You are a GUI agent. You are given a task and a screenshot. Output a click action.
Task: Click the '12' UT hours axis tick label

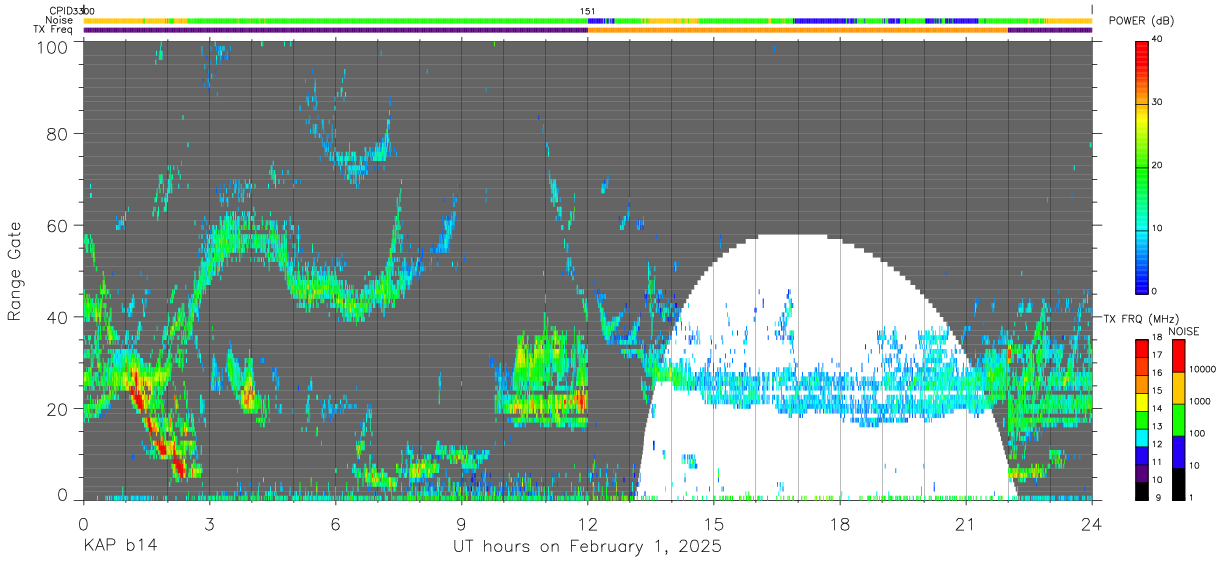pos(588,523)
